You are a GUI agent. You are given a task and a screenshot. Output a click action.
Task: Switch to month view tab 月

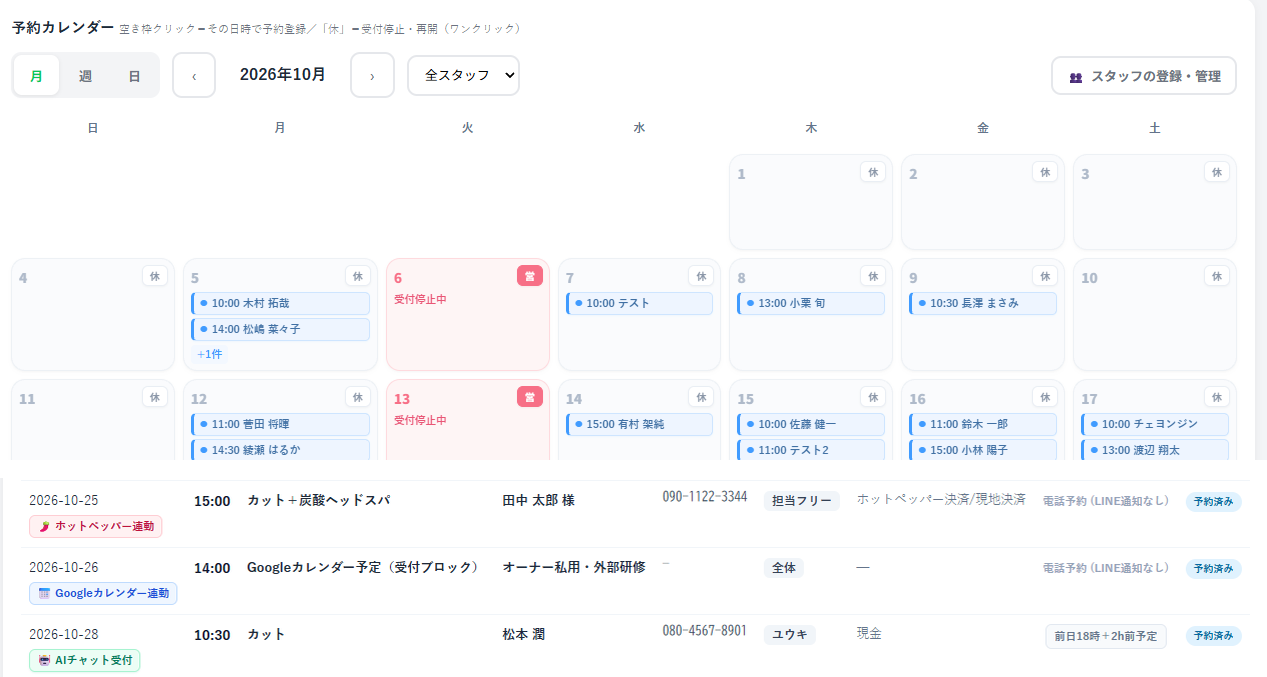pos(37,76)
